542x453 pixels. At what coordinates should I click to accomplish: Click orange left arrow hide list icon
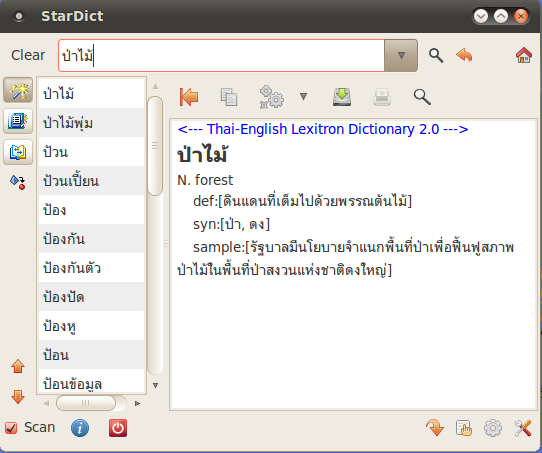(189, 97)
